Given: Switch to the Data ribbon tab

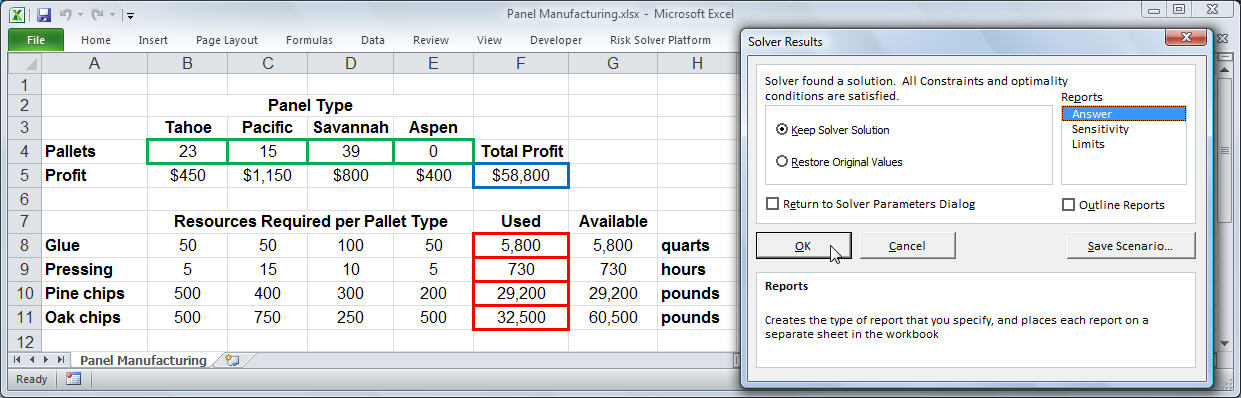Looking at the screenshot, I should [x=373, y=40].
